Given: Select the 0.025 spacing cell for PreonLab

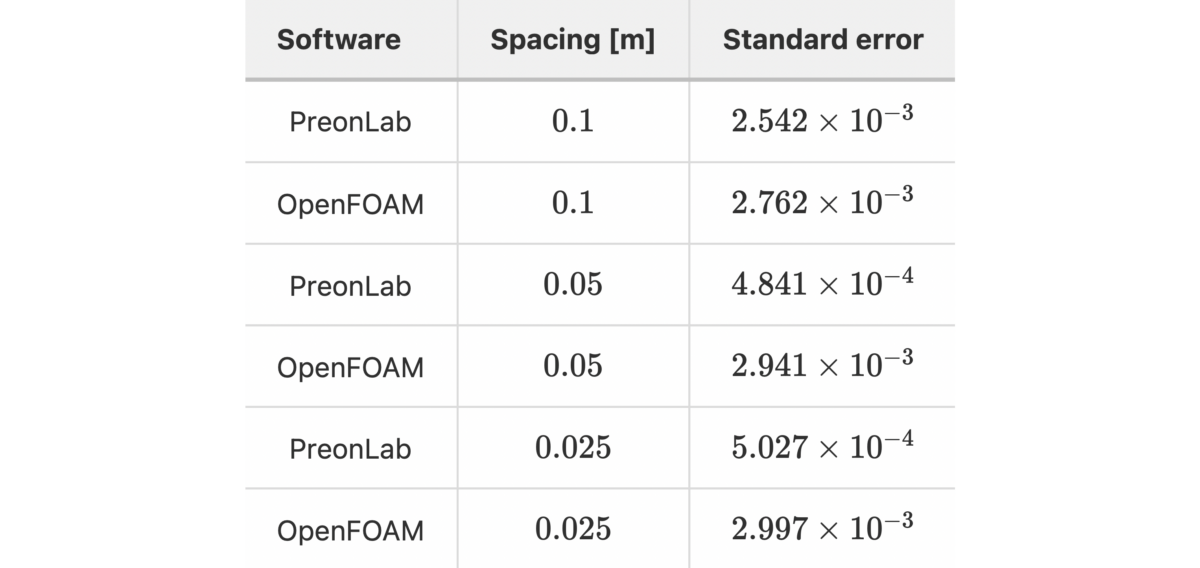Looking at the screenshot, I should point(572,449).
